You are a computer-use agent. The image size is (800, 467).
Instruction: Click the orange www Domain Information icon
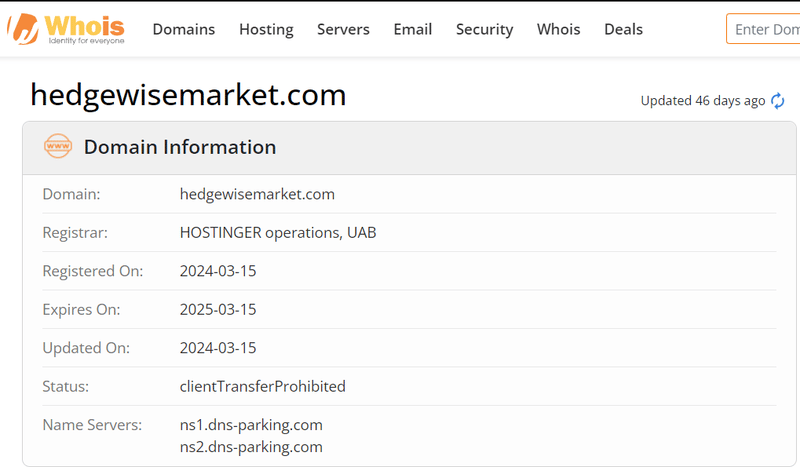pyautogui.click(x=58, y=146)
